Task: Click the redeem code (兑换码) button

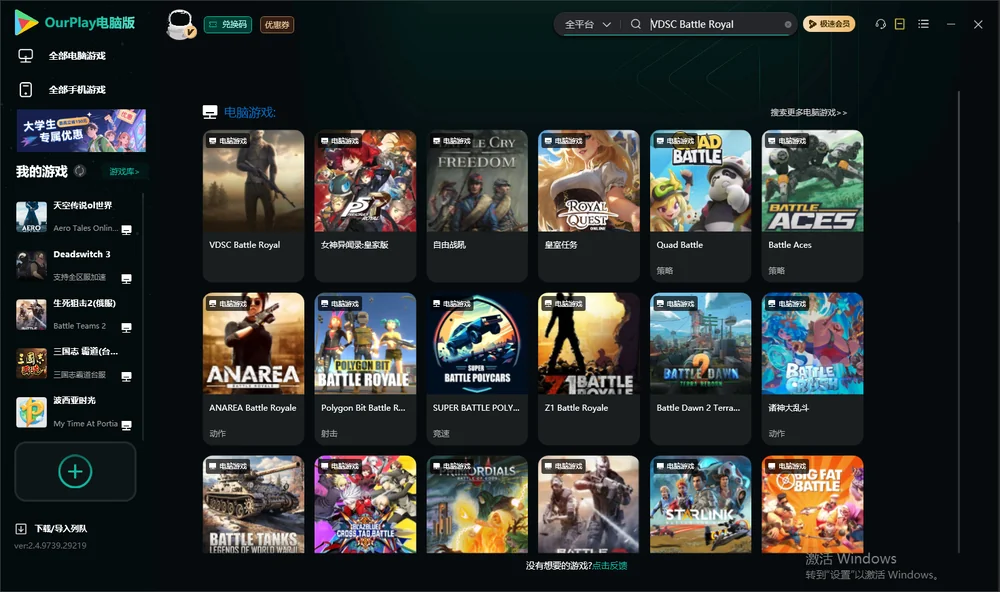Action: [228, 24]
